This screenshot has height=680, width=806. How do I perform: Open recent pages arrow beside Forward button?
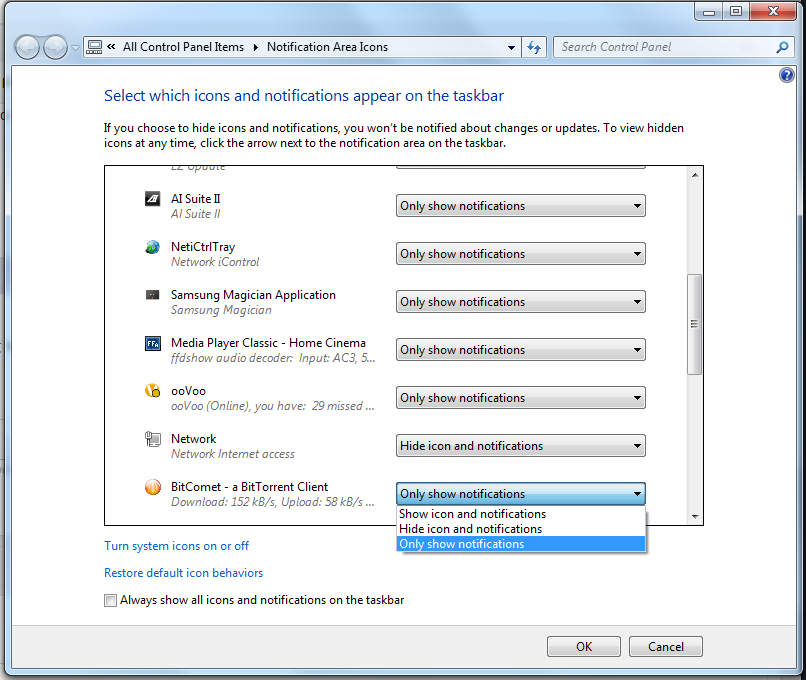click(x=75, y=48)
